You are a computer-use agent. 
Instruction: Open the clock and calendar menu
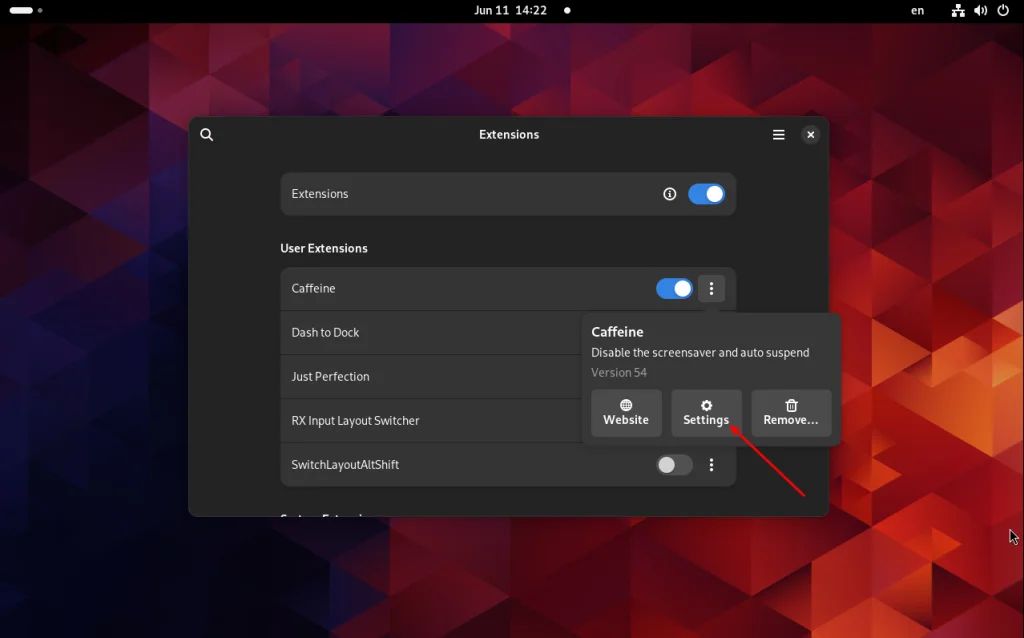pyautogui.click(x=510, y=10)
